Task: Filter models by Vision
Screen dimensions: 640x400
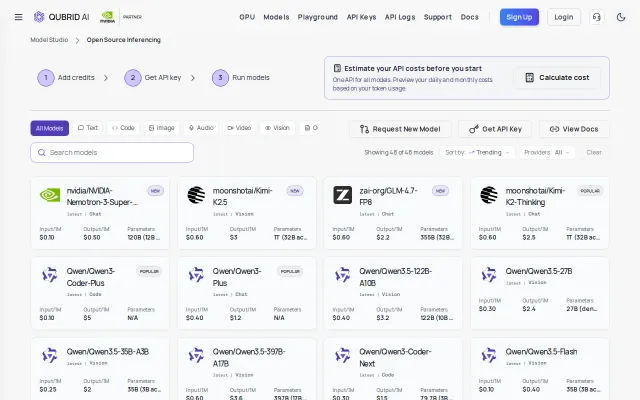Action: pos(277,128)
